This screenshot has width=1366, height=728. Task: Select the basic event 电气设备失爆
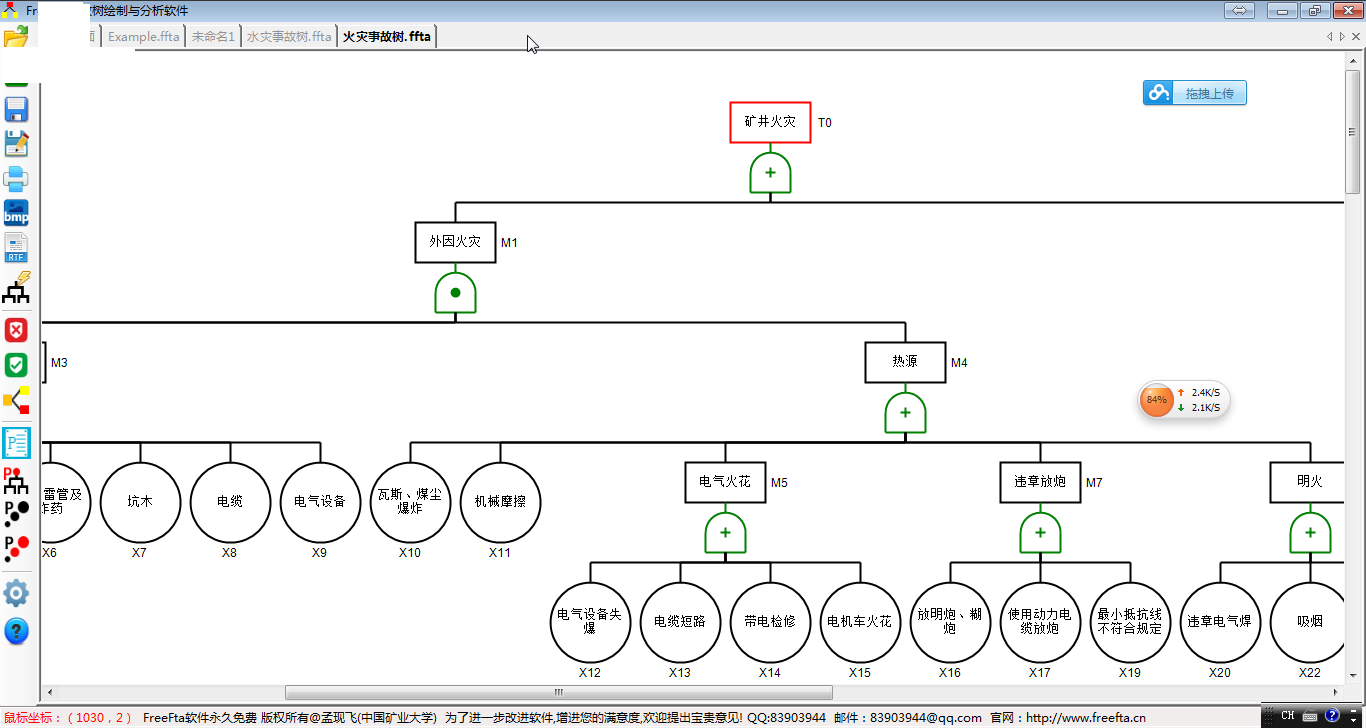point(590,622)
